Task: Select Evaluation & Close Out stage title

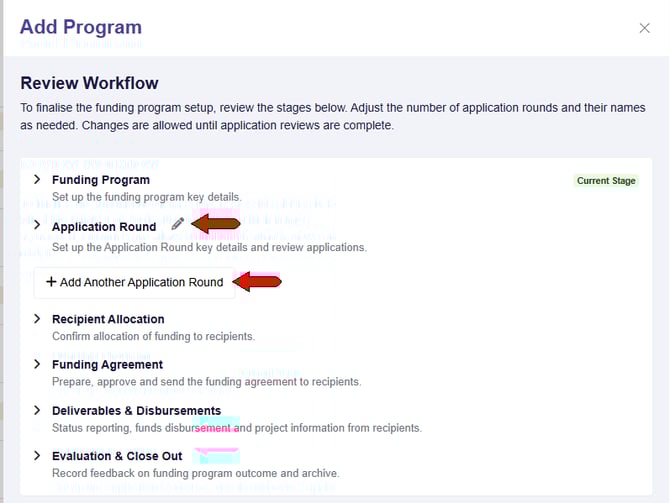Action: [x=117, y=456]
